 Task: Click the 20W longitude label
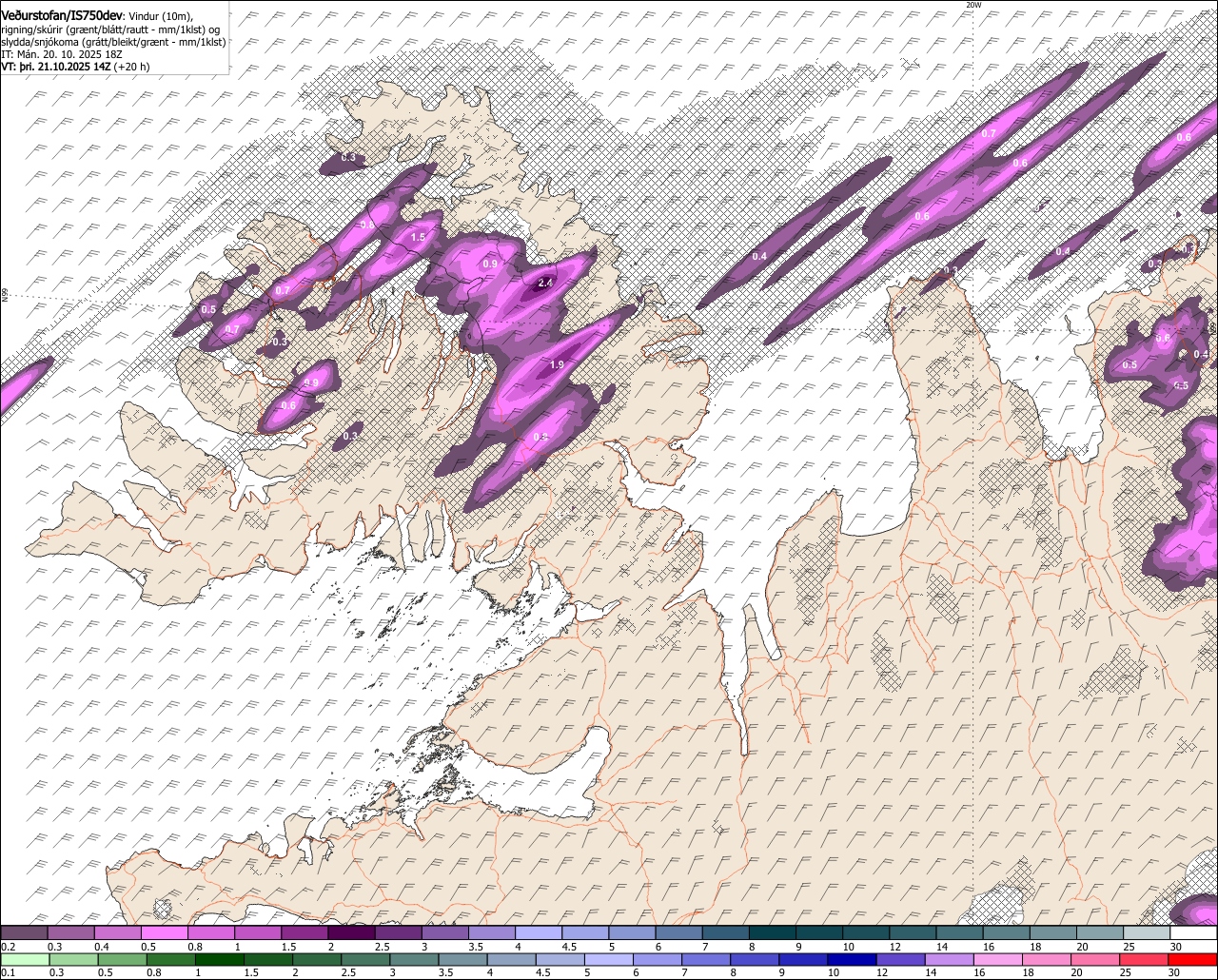point(972,5)
